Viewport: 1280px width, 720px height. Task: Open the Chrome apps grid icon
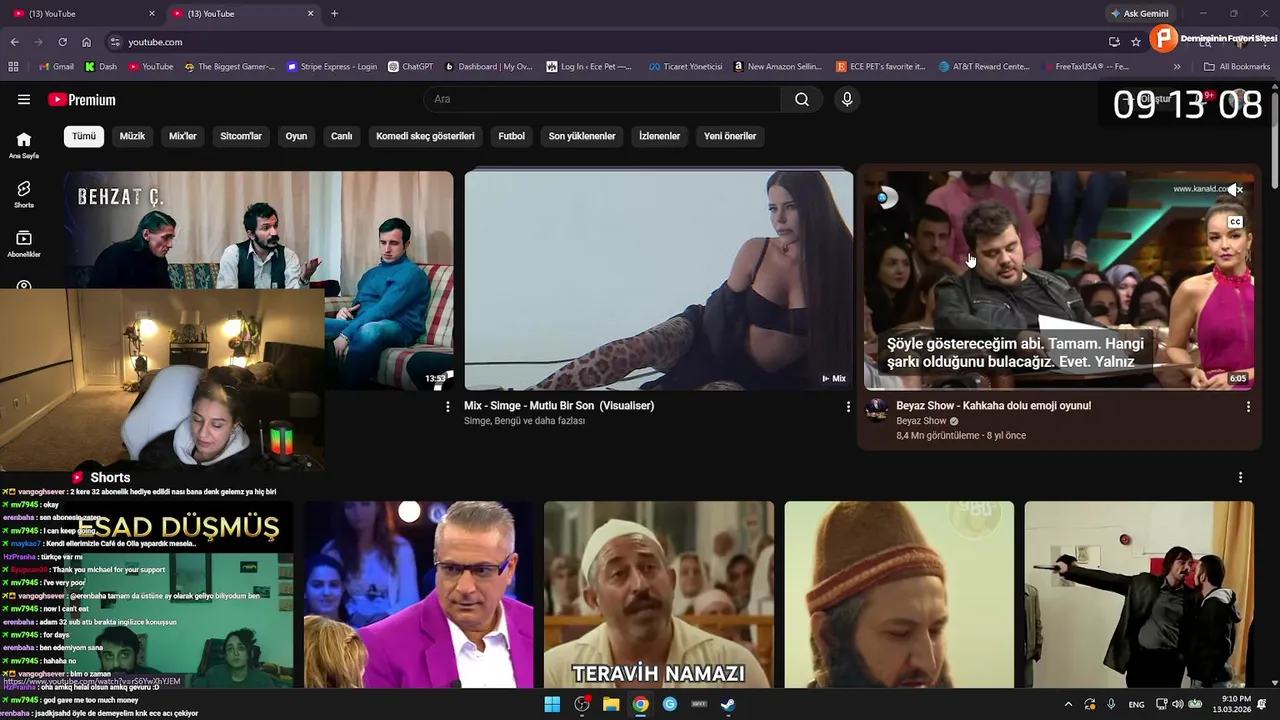(13, 67)
